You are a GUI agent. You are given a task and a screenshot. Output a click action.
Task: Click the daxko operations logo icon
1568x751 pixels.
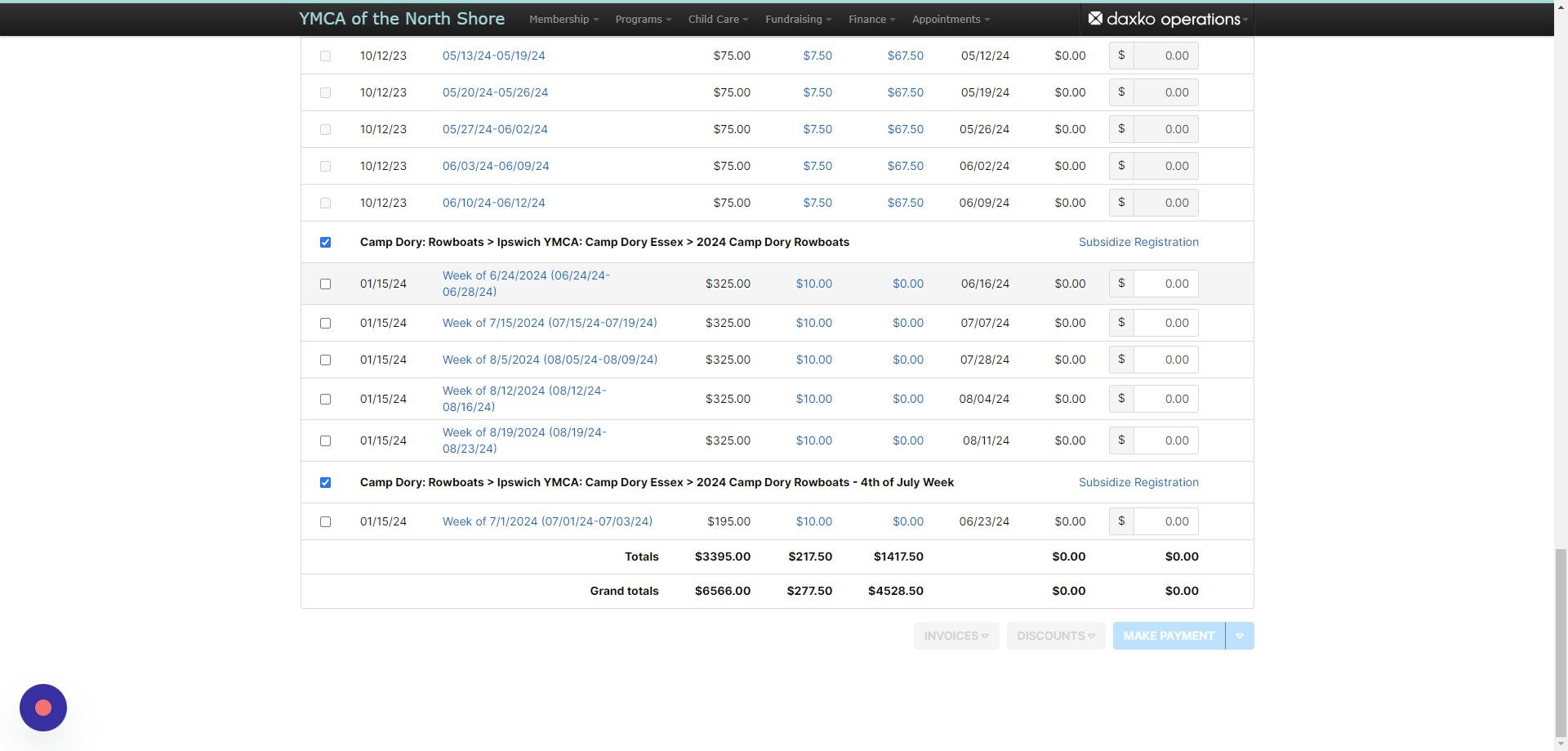tap(1095, 18)
